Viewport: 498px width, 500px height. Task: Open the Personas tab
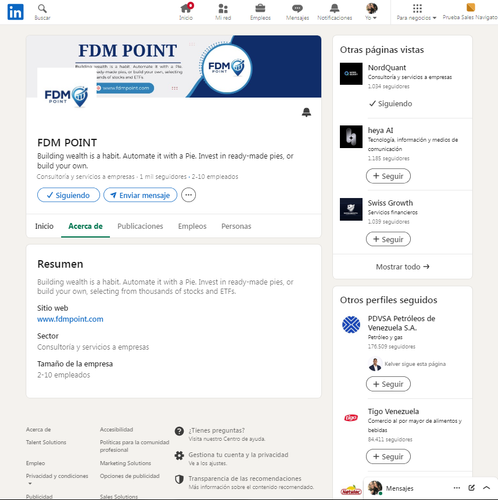236,226
